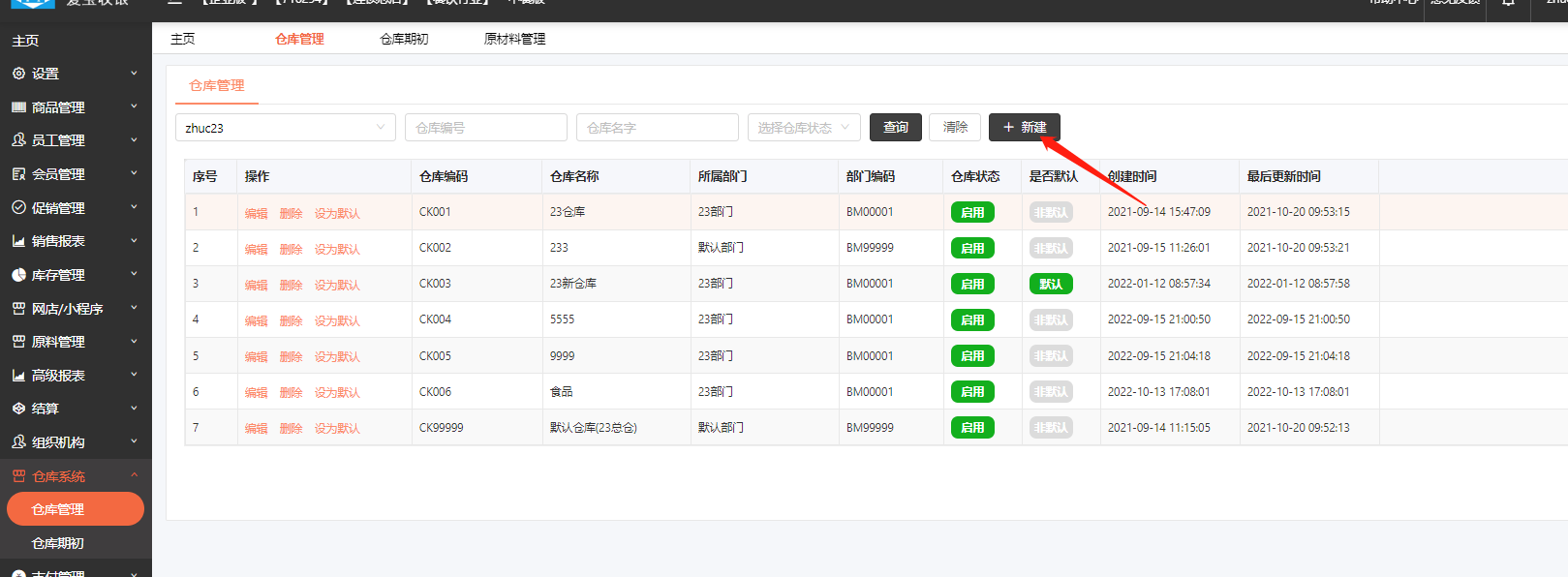
Task: Switch to the 原材料管理 top tab
Action: coord(514,39)
